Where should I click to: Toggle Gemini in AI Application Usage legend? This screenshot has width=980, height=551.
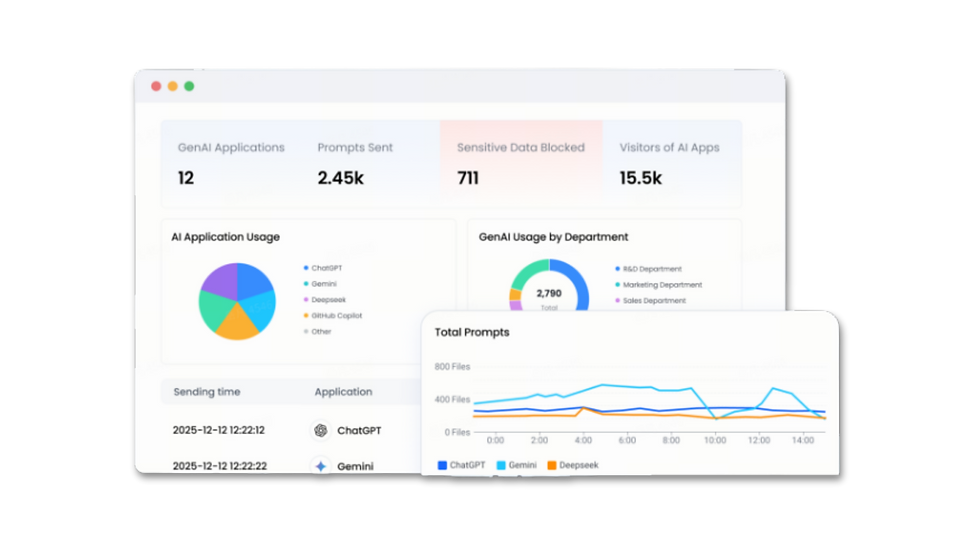(x=320, y=284)
